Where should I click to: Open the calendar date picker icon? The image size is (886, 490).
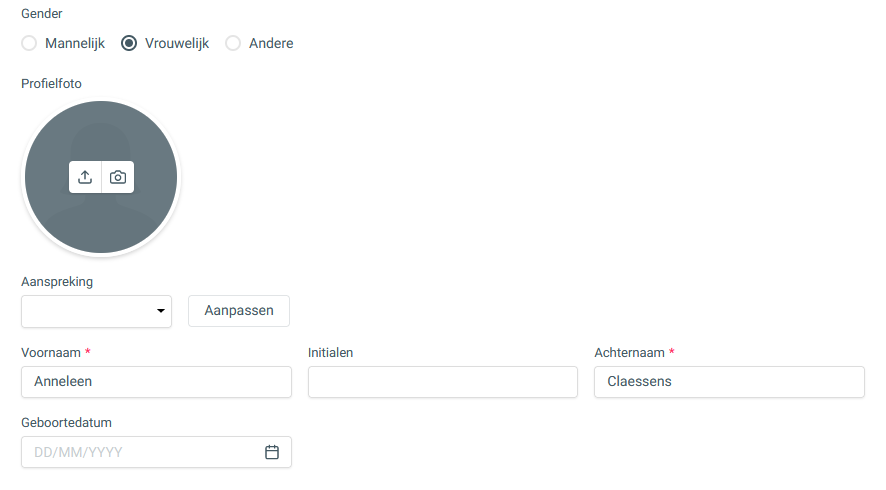(x=272, y=452)
